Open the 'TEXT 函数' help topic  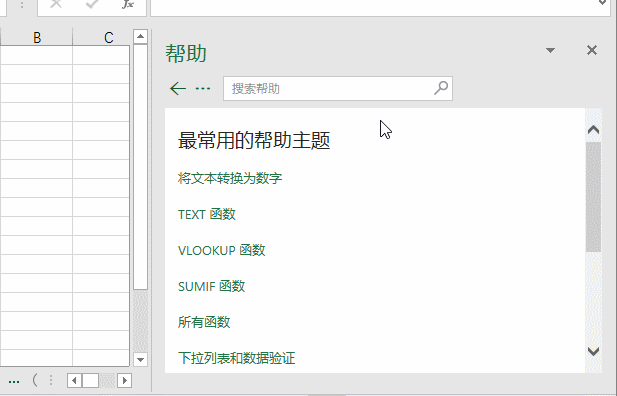[207, 215]
